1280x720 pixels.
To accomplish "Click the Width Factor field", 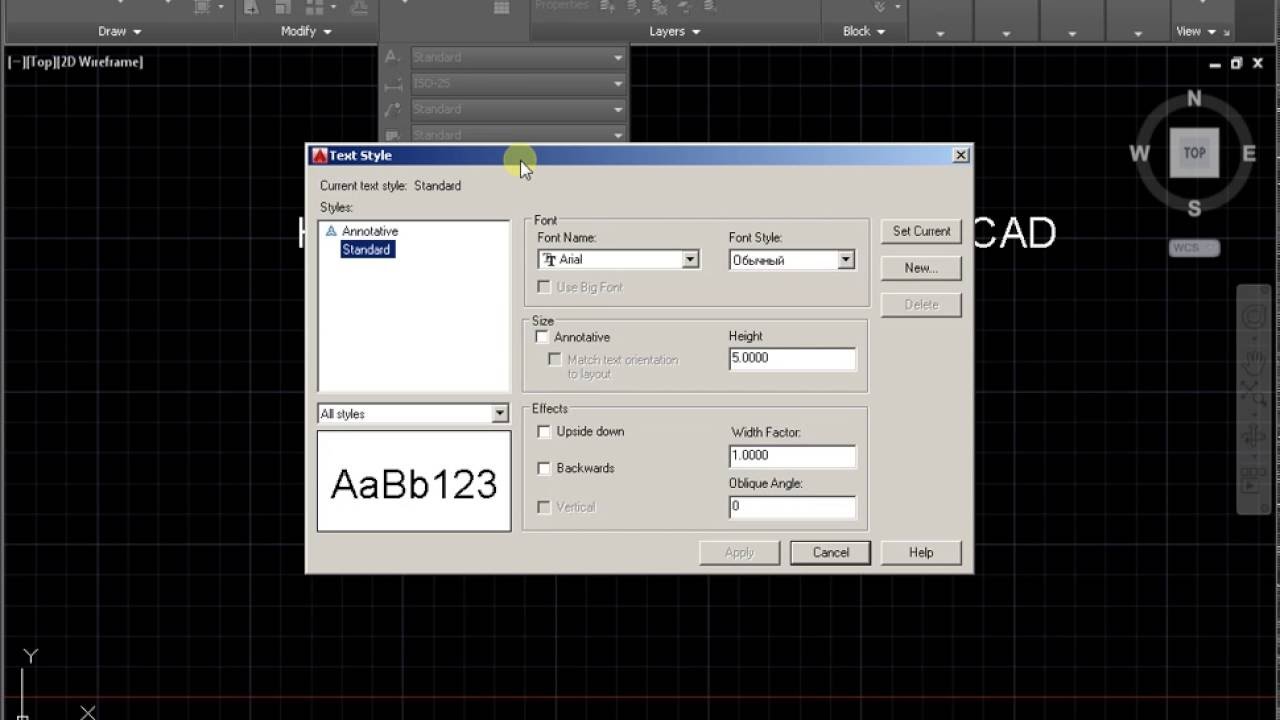I will point(792,455).
